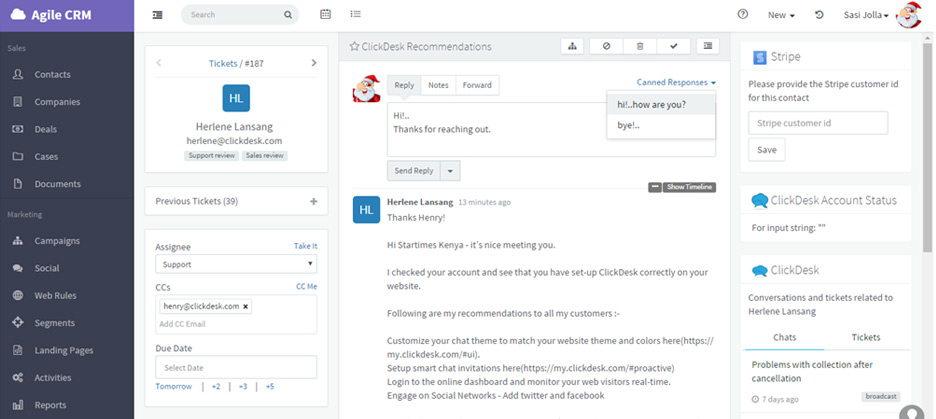Screen dimensions: 936x419
Task: Set due date to Tomorrow
Action: [x=174, y=386]
